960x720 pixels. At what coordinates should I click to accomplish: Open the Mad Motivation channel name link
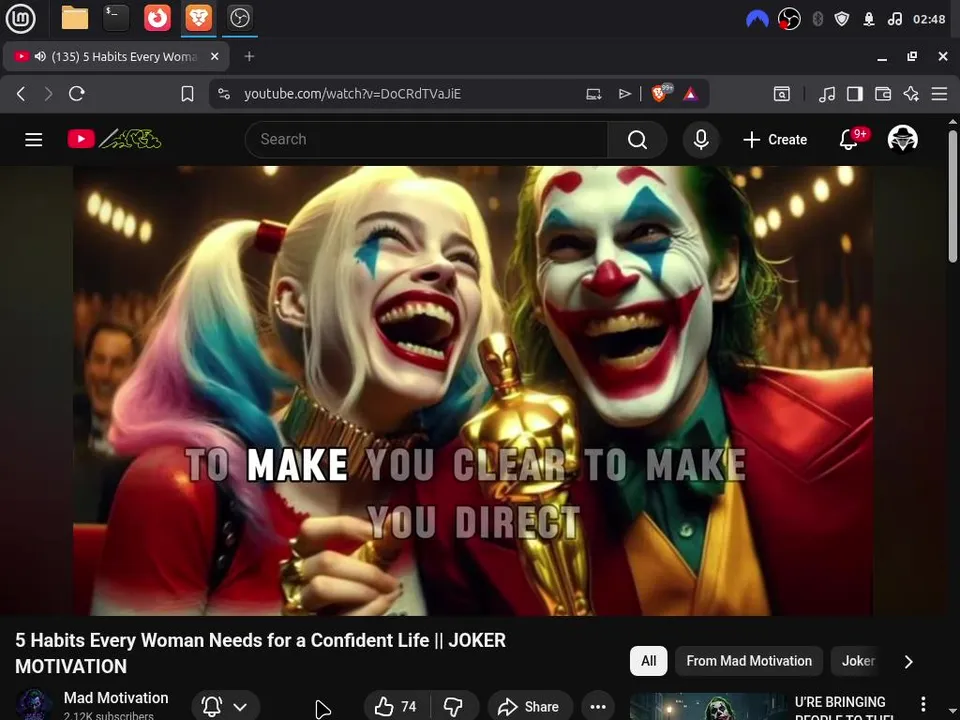[x=116, y=698]
